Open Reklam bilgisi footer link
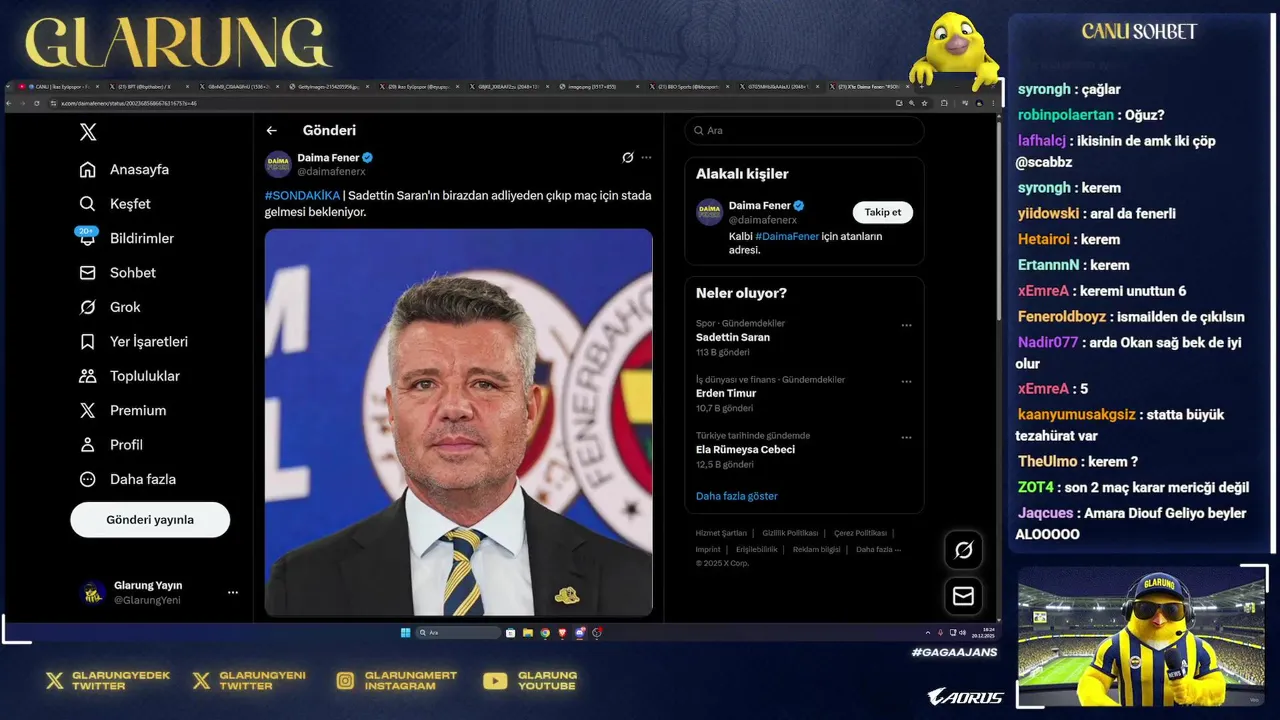Screen dimensions: 1280x720 pos(817,549)
